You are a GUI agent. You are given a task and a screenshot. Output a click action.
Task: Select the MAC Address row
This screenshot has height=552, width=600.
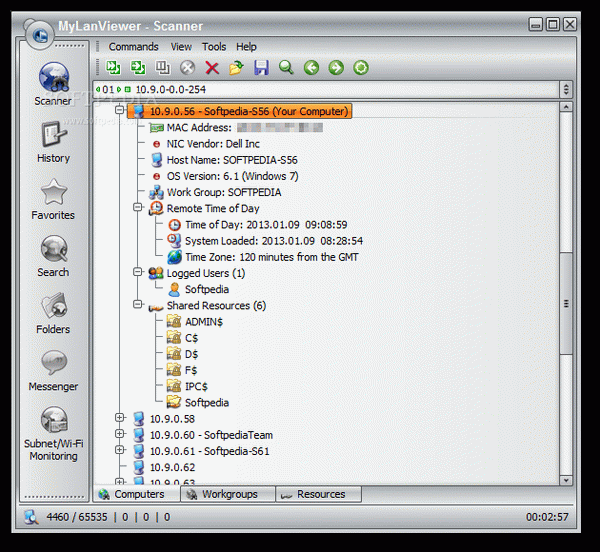(236, 127)
